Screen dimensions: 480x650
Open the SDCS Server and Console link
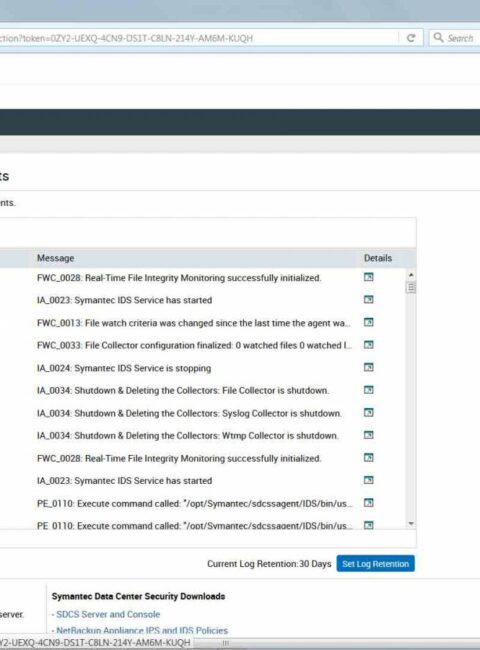point(108,614)
